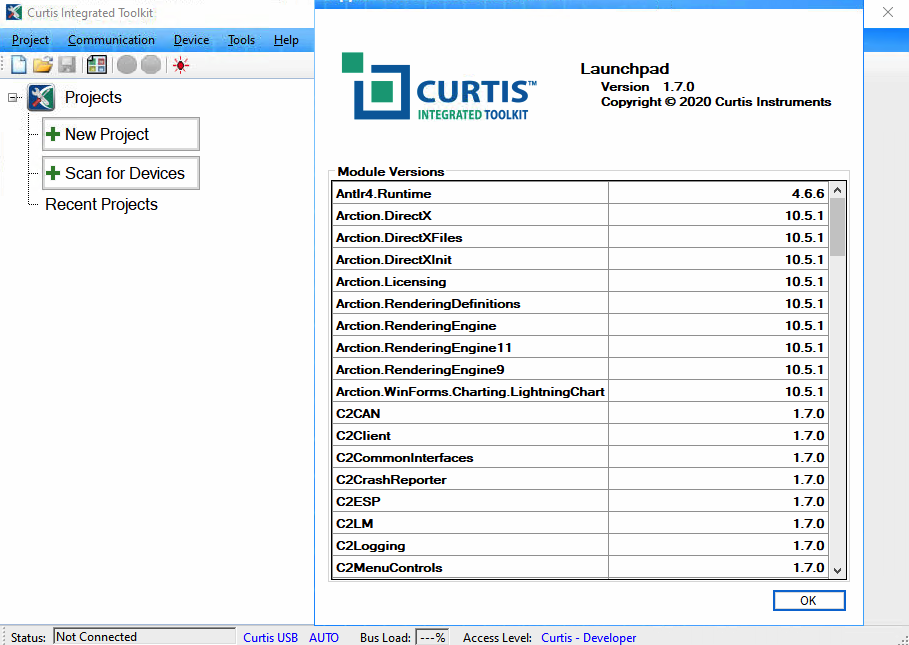
Task: Click the New Project button
Action: pos(120,134)
